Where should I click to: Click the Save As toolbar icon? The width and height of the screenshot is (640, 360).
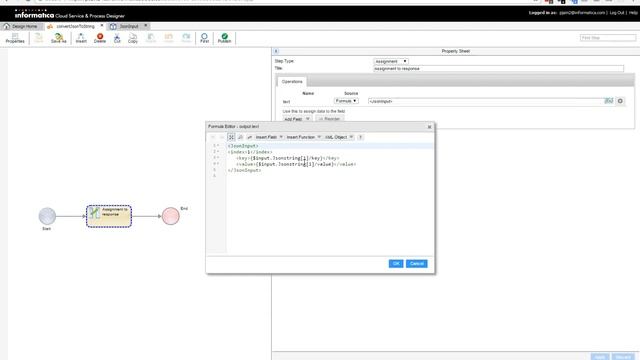[x=59, y=38]
